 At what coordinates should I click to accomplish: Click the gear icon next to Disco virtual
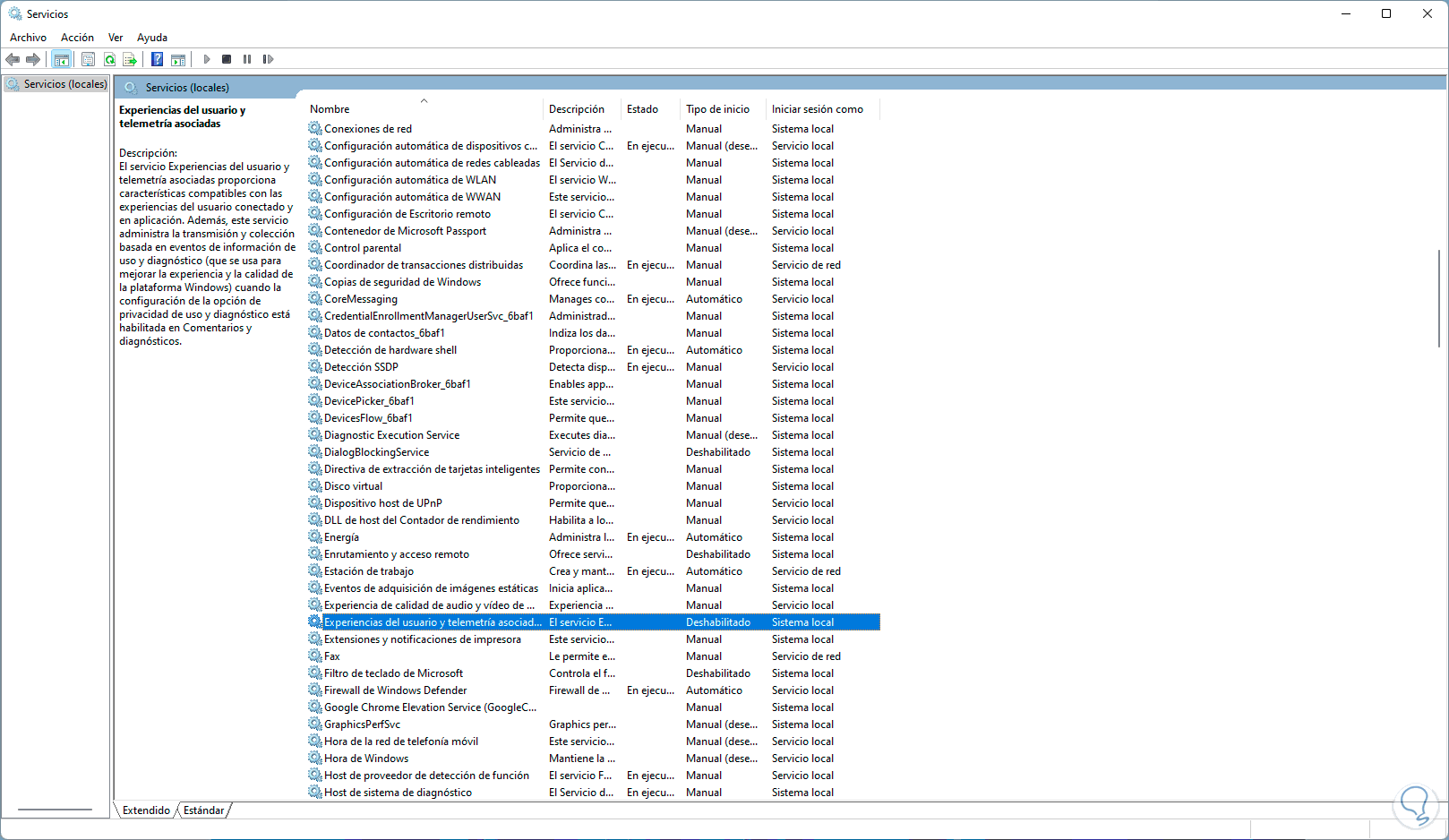point(315,485)
